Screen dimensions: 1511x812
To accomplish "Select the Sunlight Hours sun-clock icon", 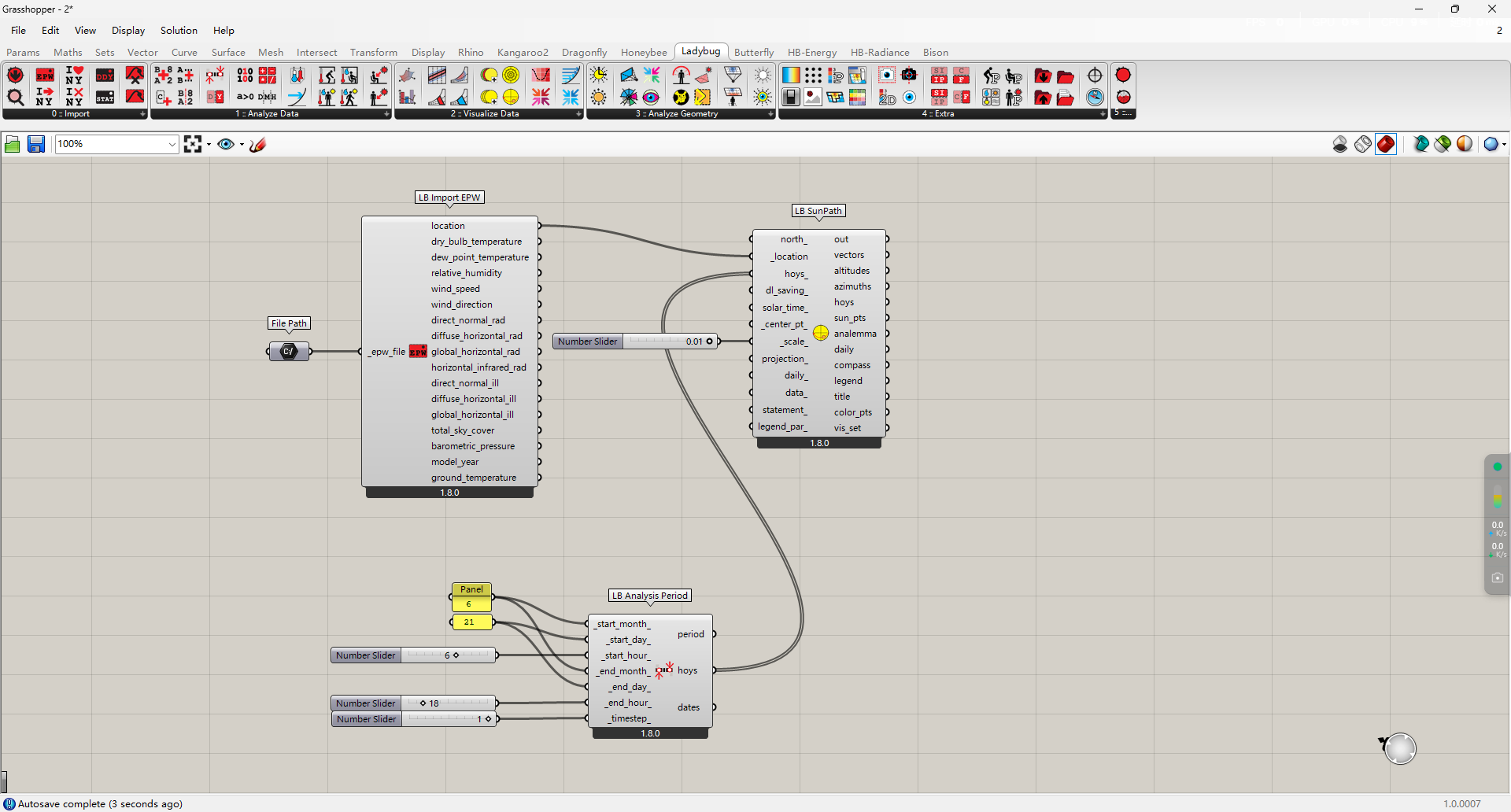I will (599, 76).
